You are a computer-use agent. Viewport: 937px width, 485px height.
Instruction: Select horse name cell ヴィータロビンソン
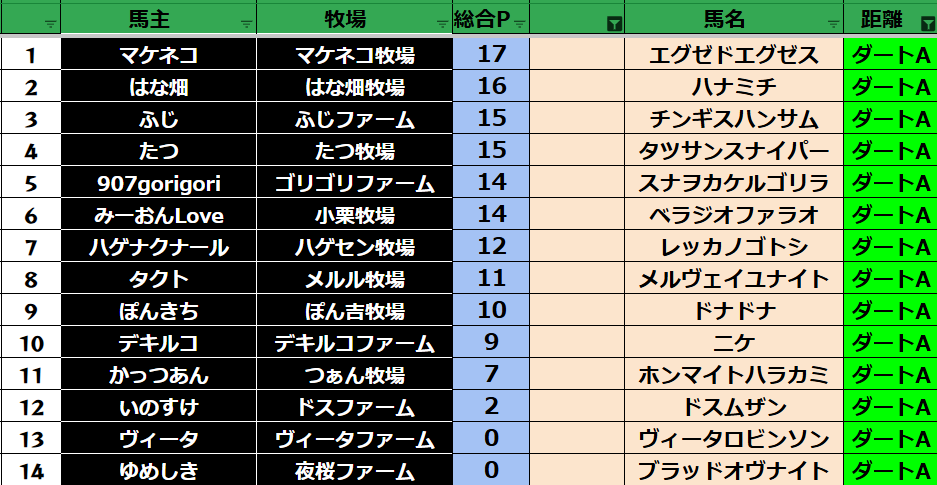click(734, 439)
